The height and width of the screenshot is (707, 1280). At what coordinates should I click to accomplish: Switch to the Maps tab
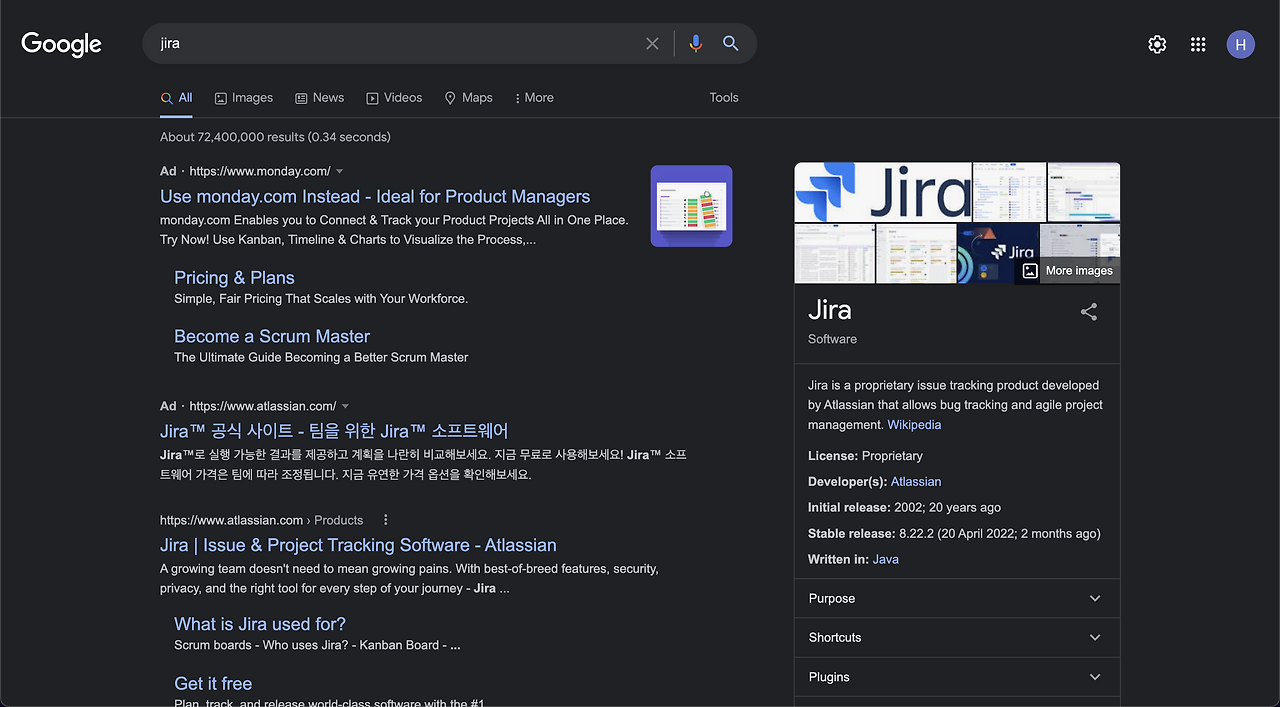[469, 98]
